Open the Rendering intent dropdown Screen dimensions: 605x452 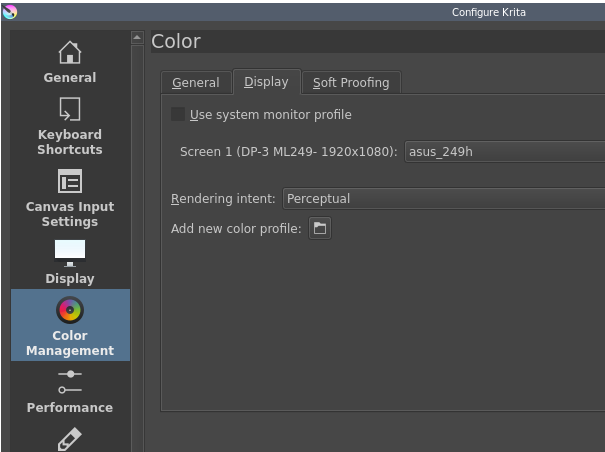pos(444,199)
